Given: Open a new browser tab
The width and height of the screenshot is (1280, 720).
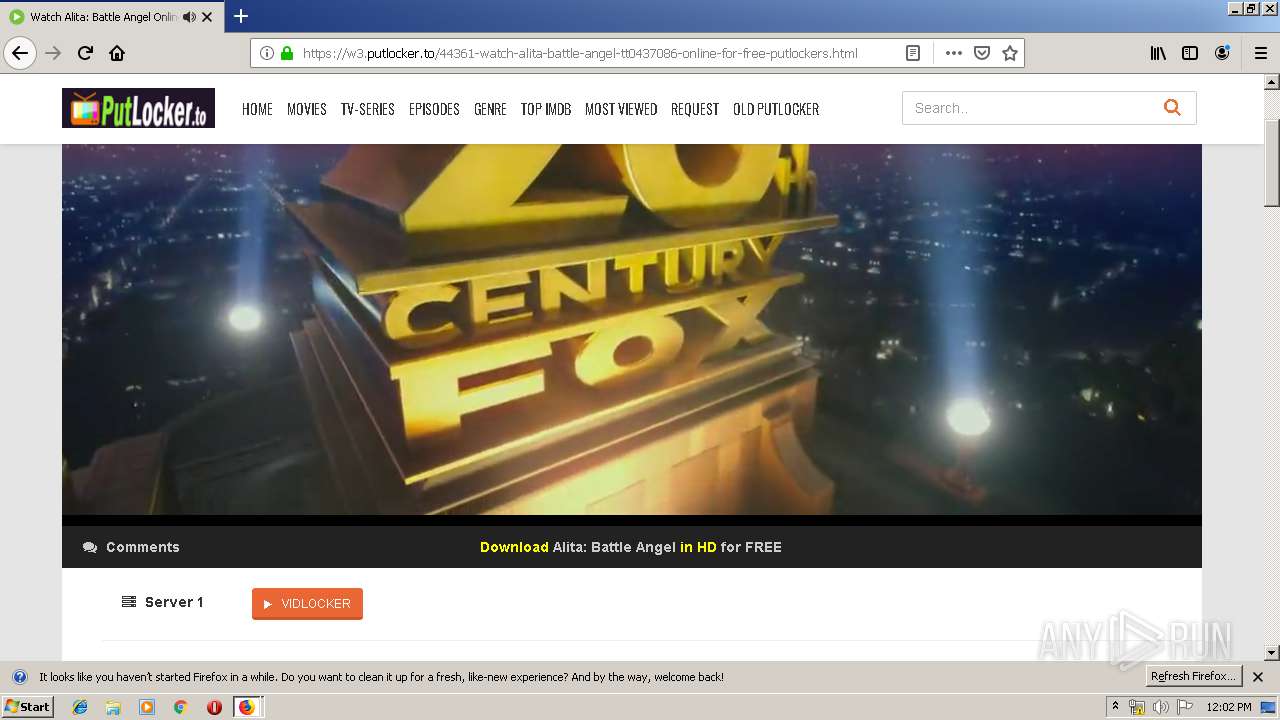Looking at the screenshot, I should click(241, 16).
